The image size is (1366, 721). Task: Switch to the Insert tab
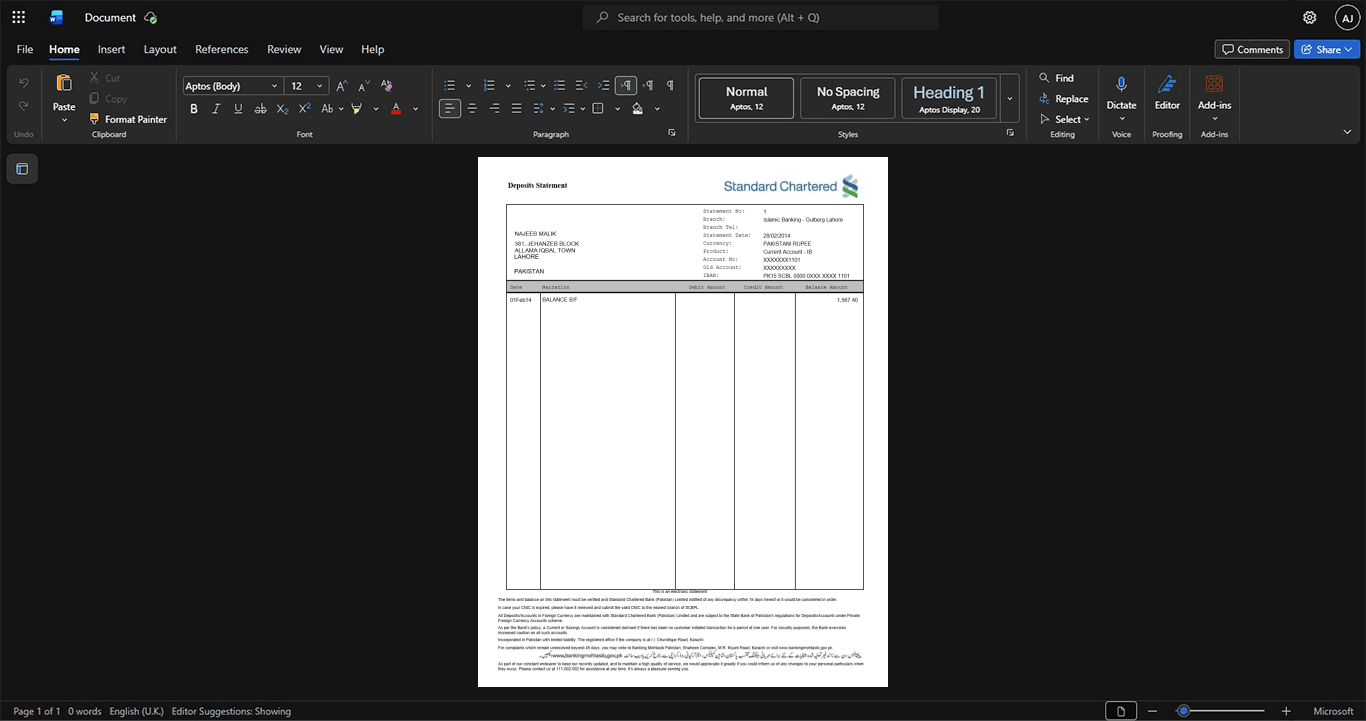point(112,49)
